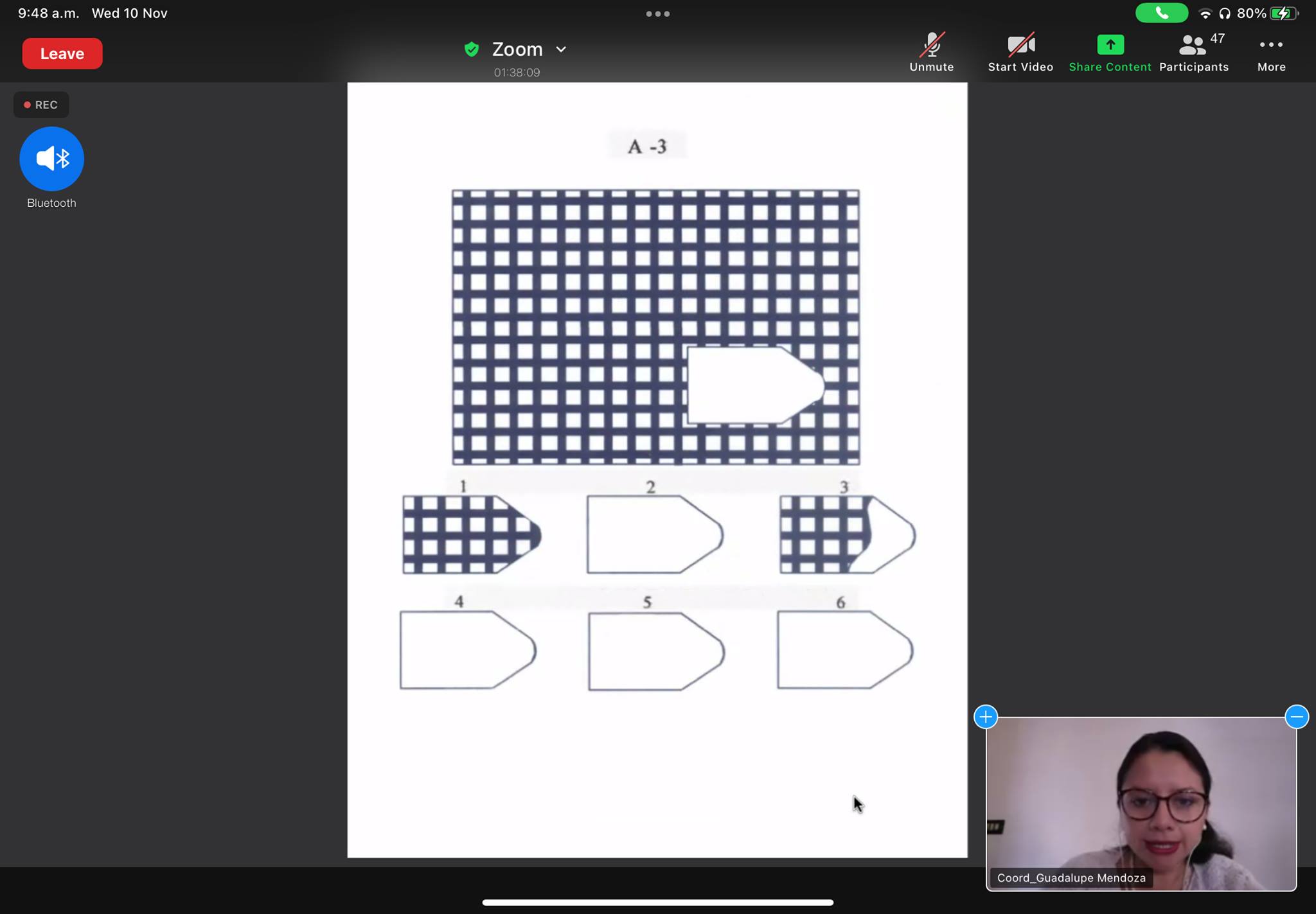Tap the date Wed 10 Nov
Screen dimensions: 1316x914
pos(130,13)
